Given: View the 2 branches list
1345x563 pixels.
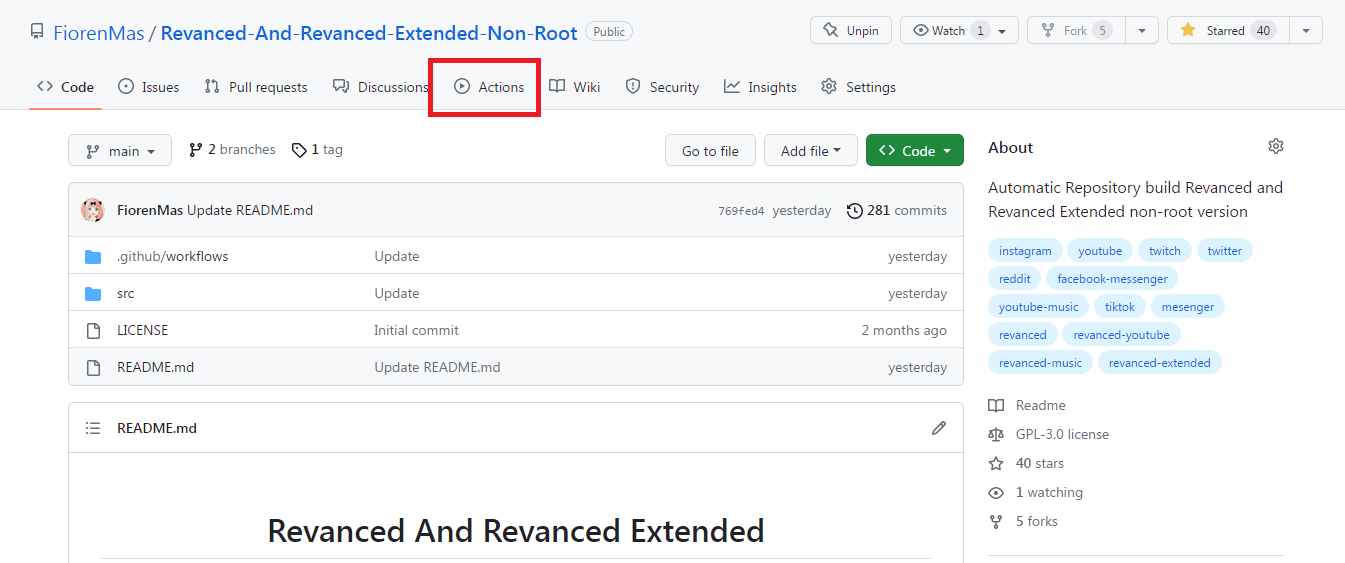Looking at the screenshot, I should pos(232,150).
